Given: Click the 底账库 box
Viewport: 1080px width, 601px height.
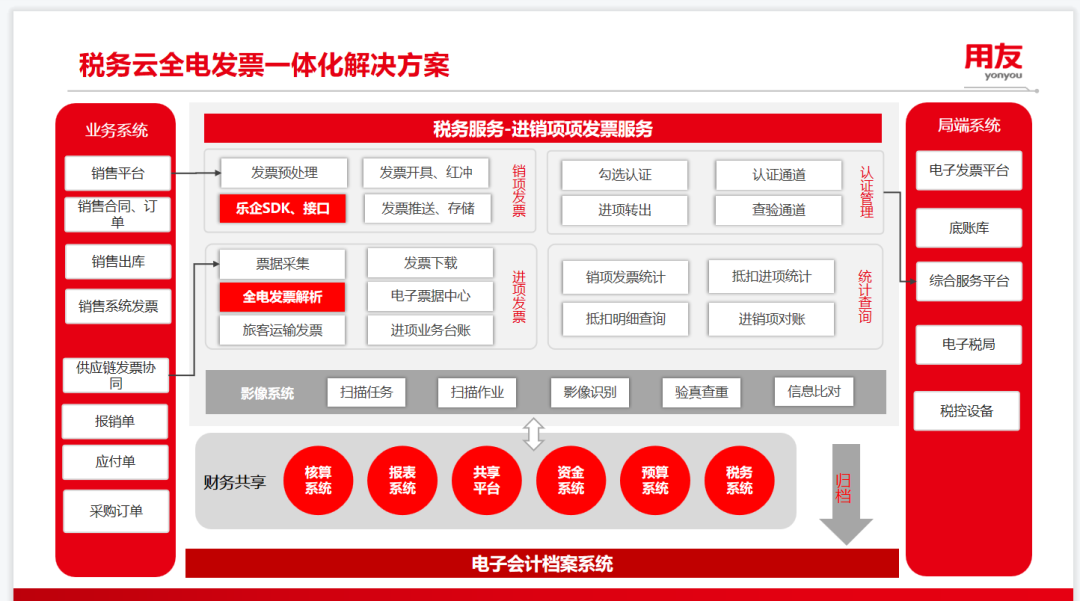Looking at the screenshot, I should pos(968,228).
